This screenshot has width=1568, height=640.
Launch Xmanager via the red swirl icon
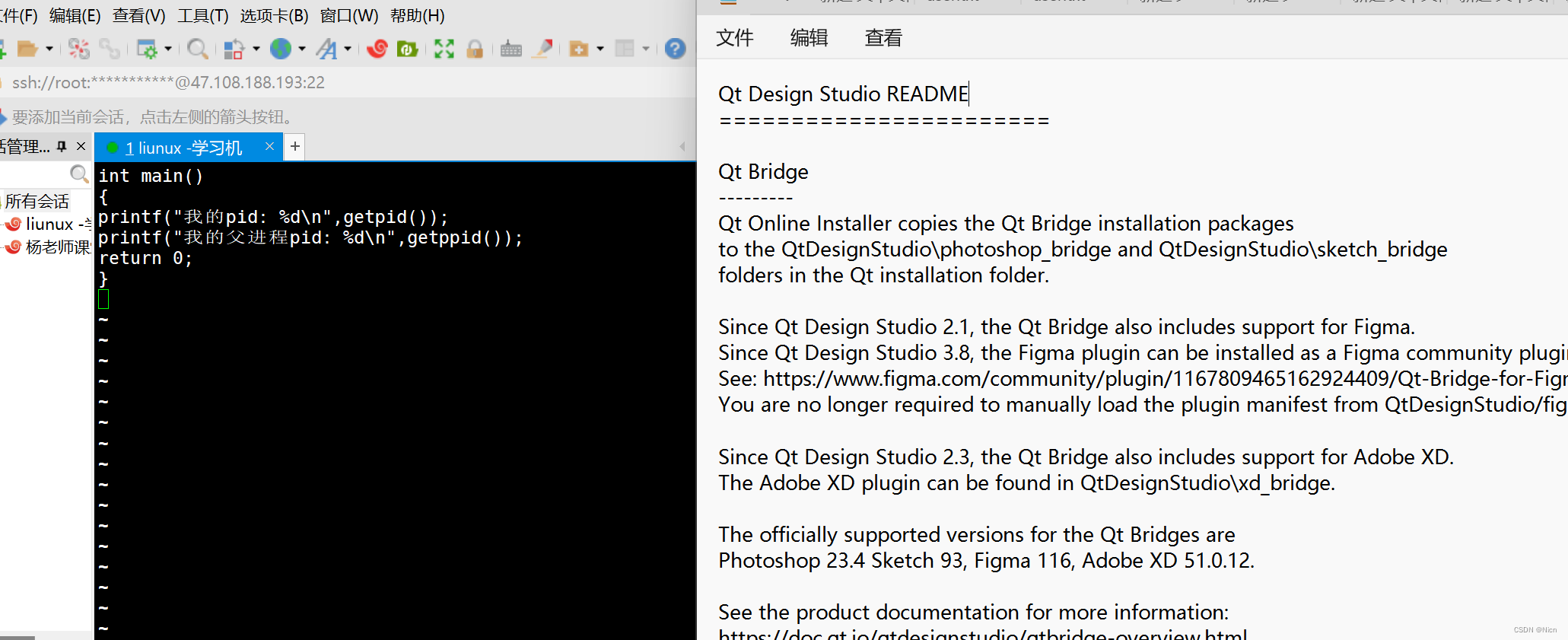(x=377, y=49)
